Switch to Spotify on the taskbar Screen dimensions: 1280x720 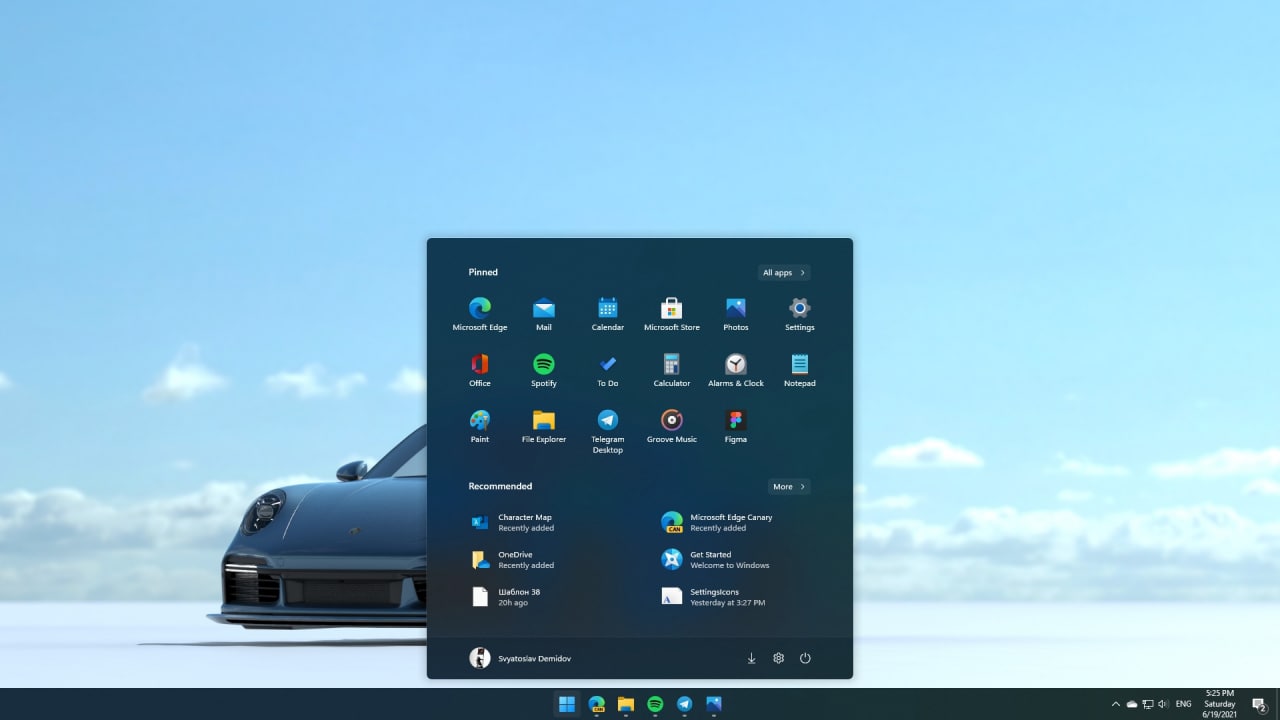(655, 704)
